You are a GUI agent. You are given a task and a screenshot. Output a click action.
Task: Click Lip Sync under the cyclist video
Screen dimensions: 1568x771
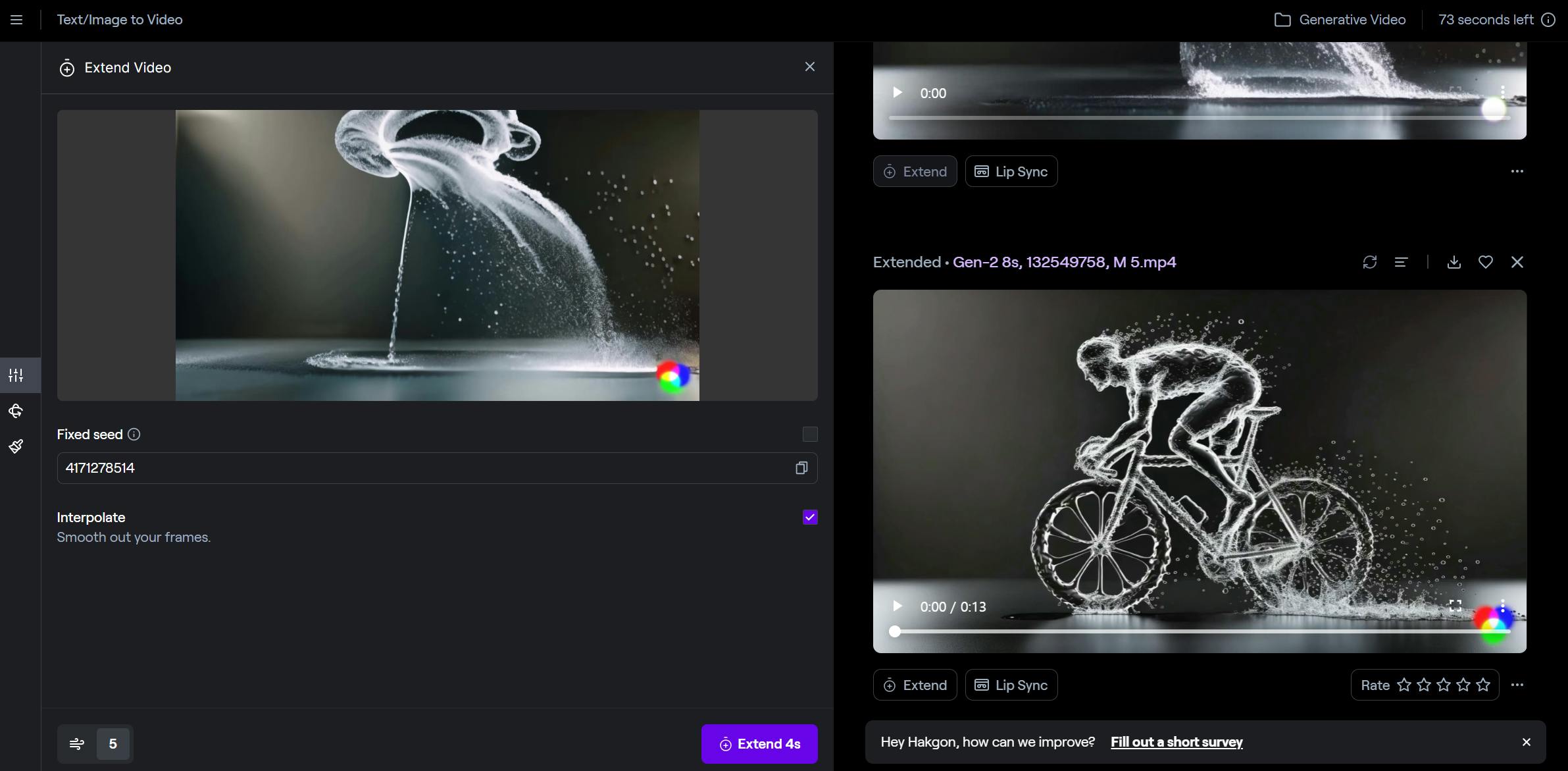pyautogui.click(x=1011, y=685)
